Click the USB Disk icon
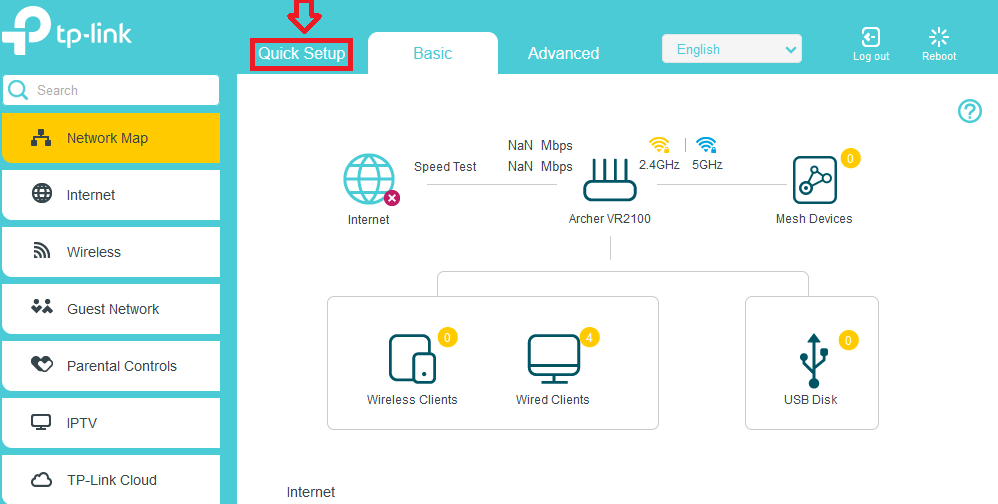998x504 pixels. (x=813, y=360)
